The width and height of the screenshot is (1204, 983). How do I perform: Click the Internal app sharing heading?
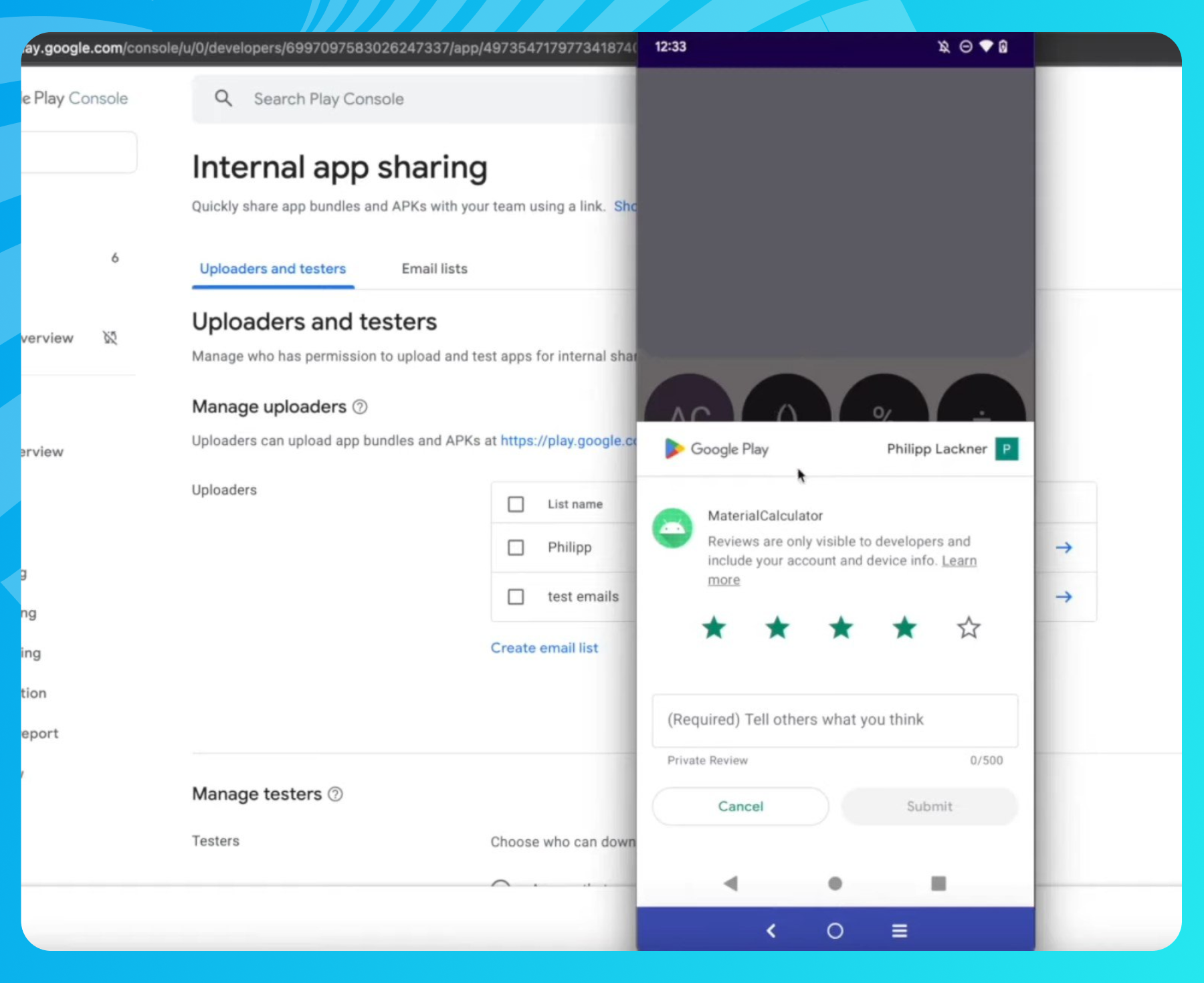[x=340, y=167]
